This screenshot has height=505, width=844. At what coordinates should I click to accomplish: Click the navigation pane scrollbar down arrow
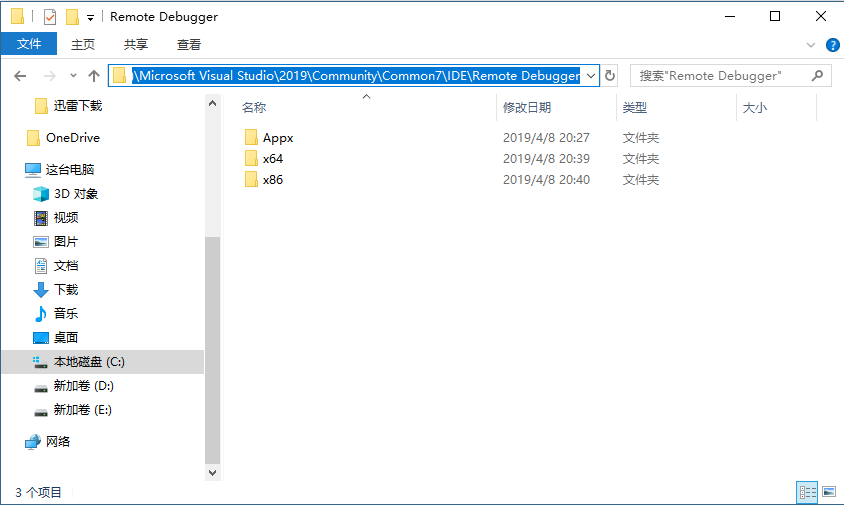[x=212, y=471]
